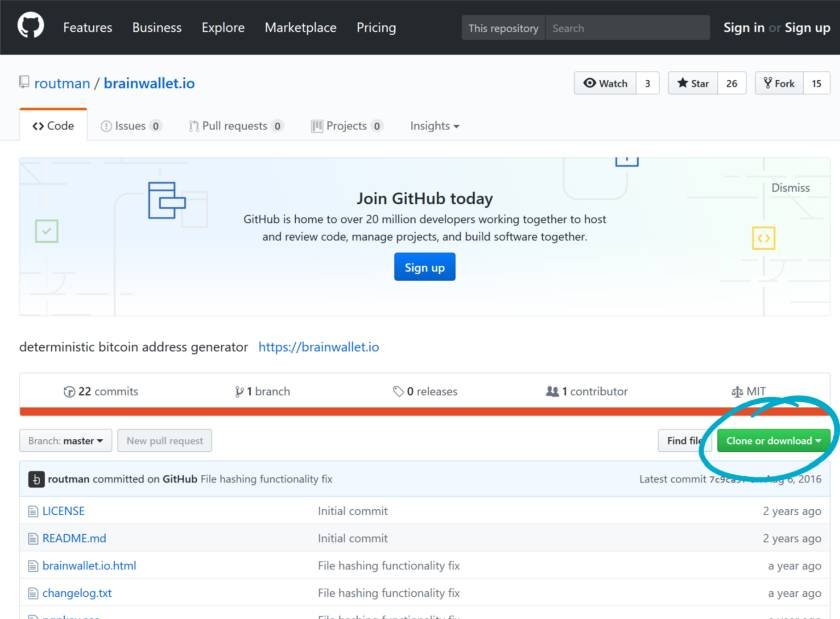Click the routman committer avatar icon
This screenshot has height=619, width=840.
(x=36, y=479)
